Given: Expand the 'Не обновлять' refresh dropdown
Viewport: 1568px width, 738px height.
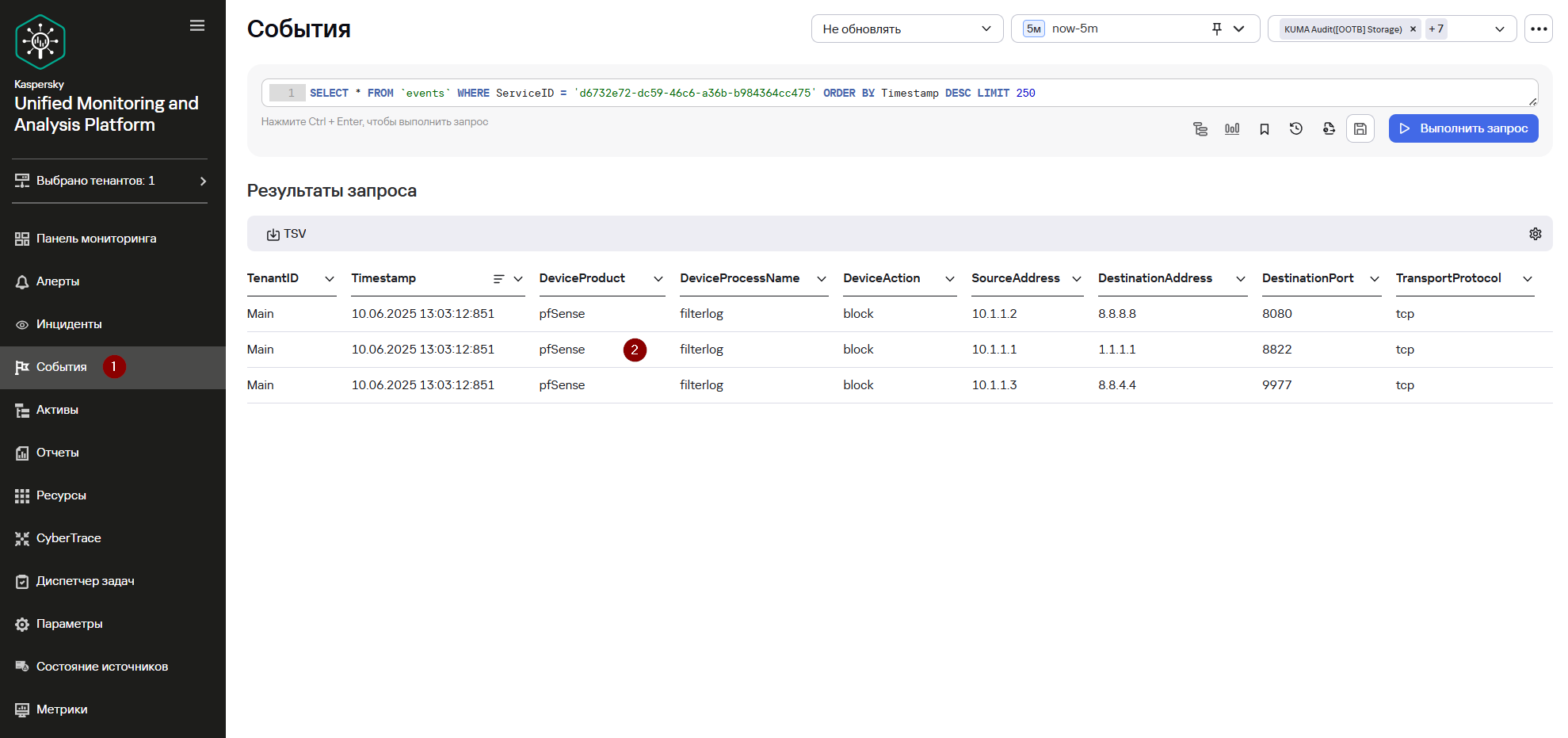Looking at the screenshot, I should tap(907, 29).
